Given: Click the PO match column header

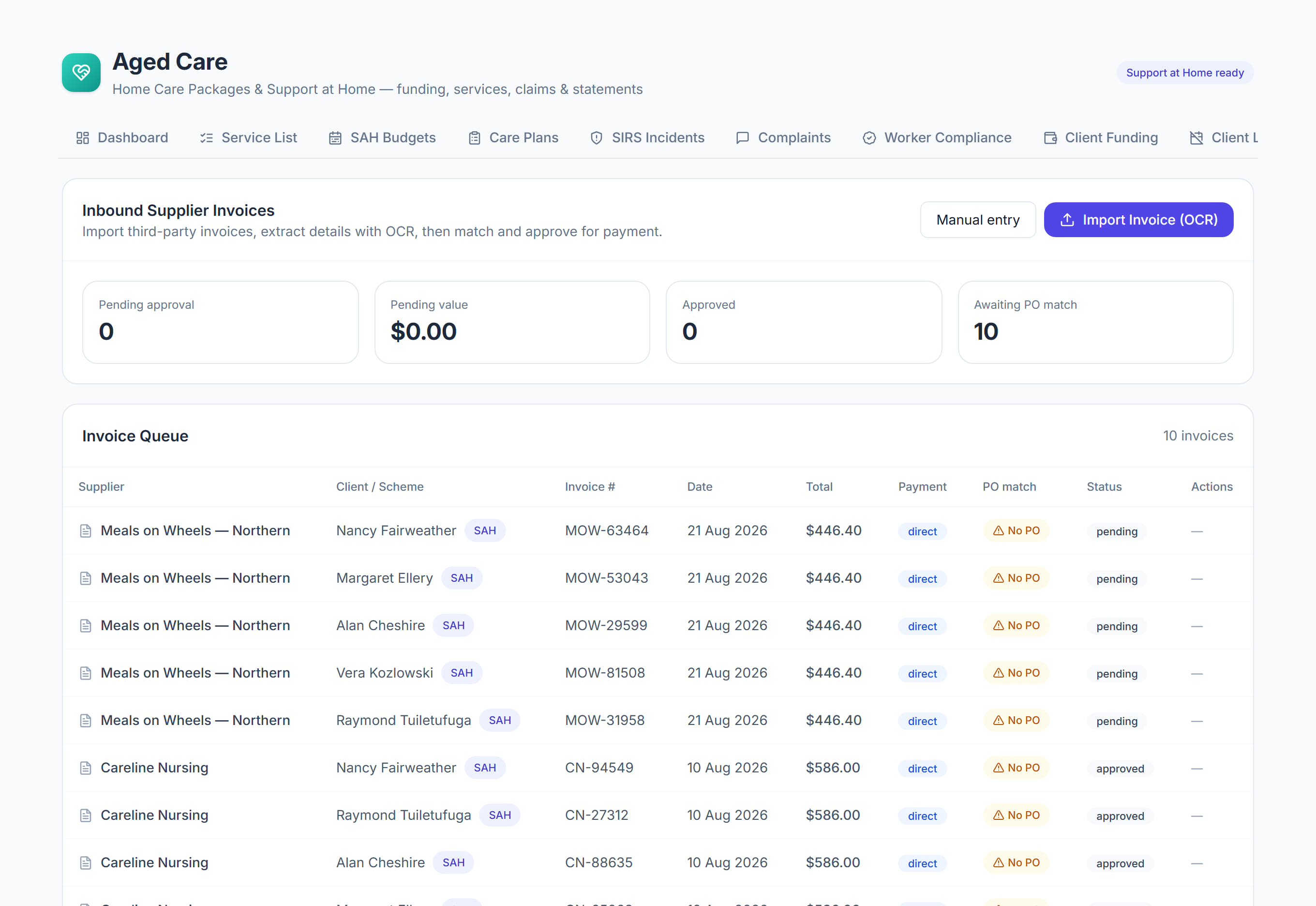Looking at the screenshot, I should (1010, 486).
